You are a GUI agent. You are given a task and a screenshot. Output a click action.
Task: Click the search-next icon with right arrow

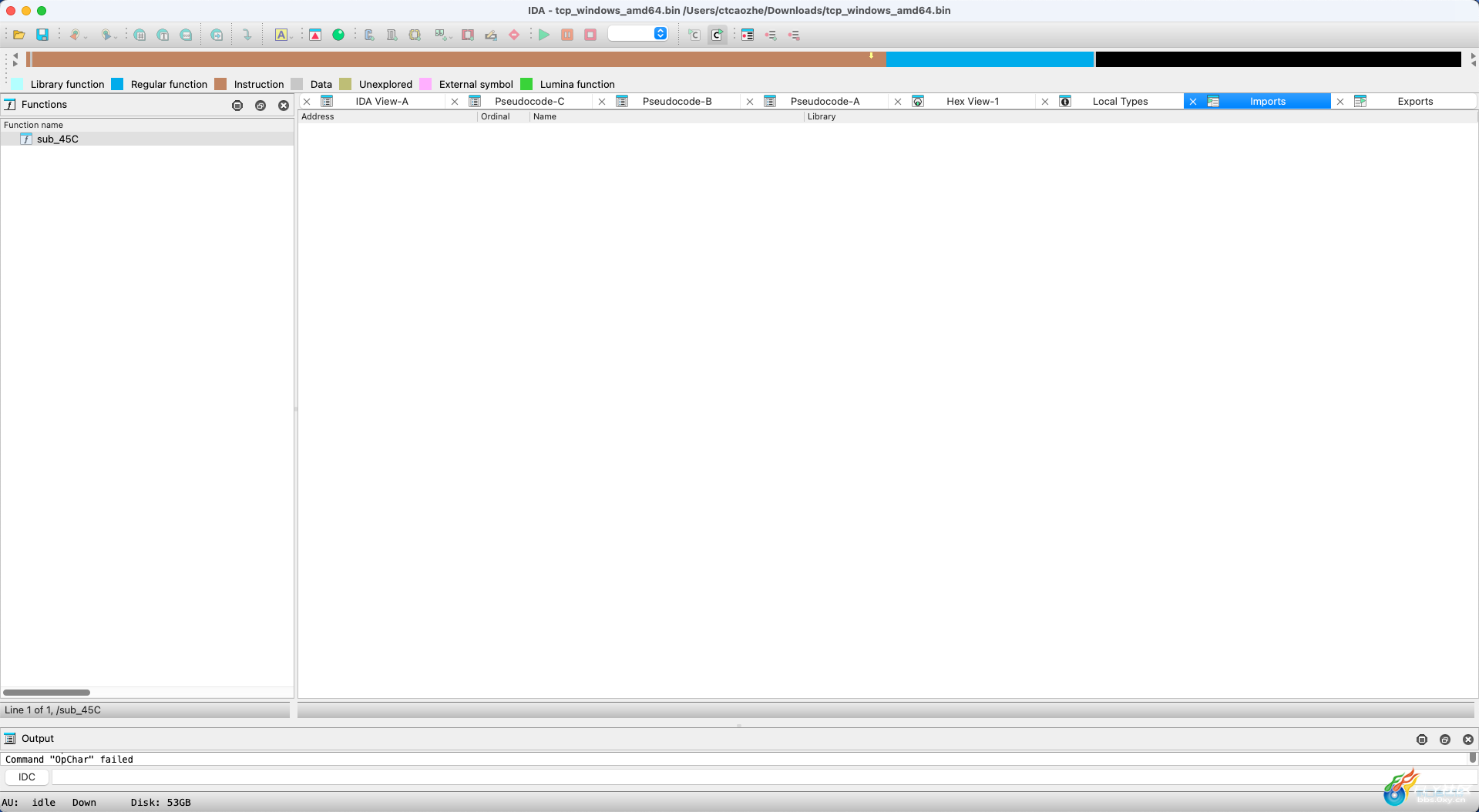[x=217, y=35]
